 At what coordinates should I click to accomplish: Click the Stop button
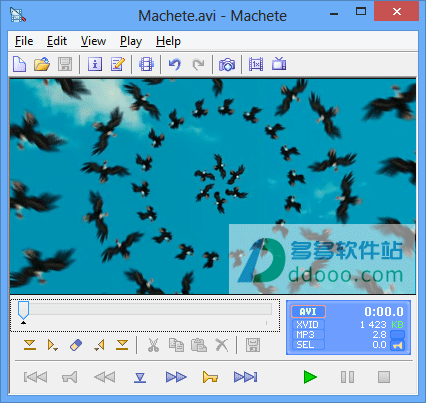click(x=384, y=377)
